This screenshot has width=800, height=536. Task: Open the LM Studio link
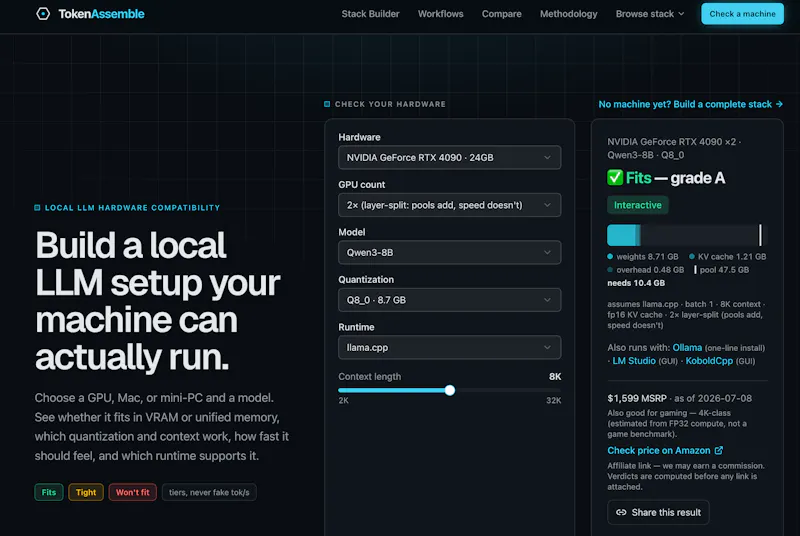click(634, 361)
